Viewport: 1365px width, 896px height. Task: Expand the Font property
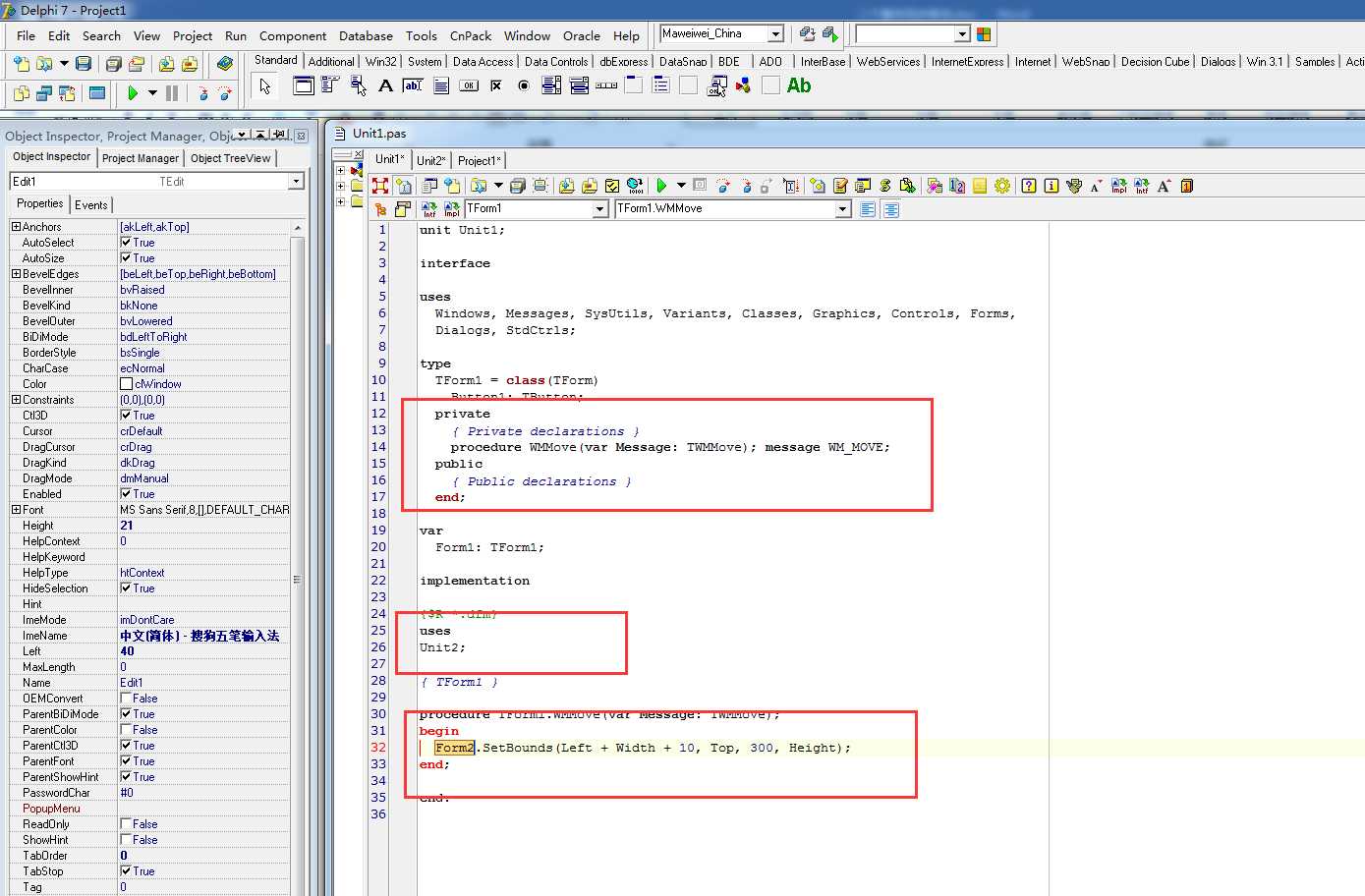pyautogui.click(x=16, y=510)
